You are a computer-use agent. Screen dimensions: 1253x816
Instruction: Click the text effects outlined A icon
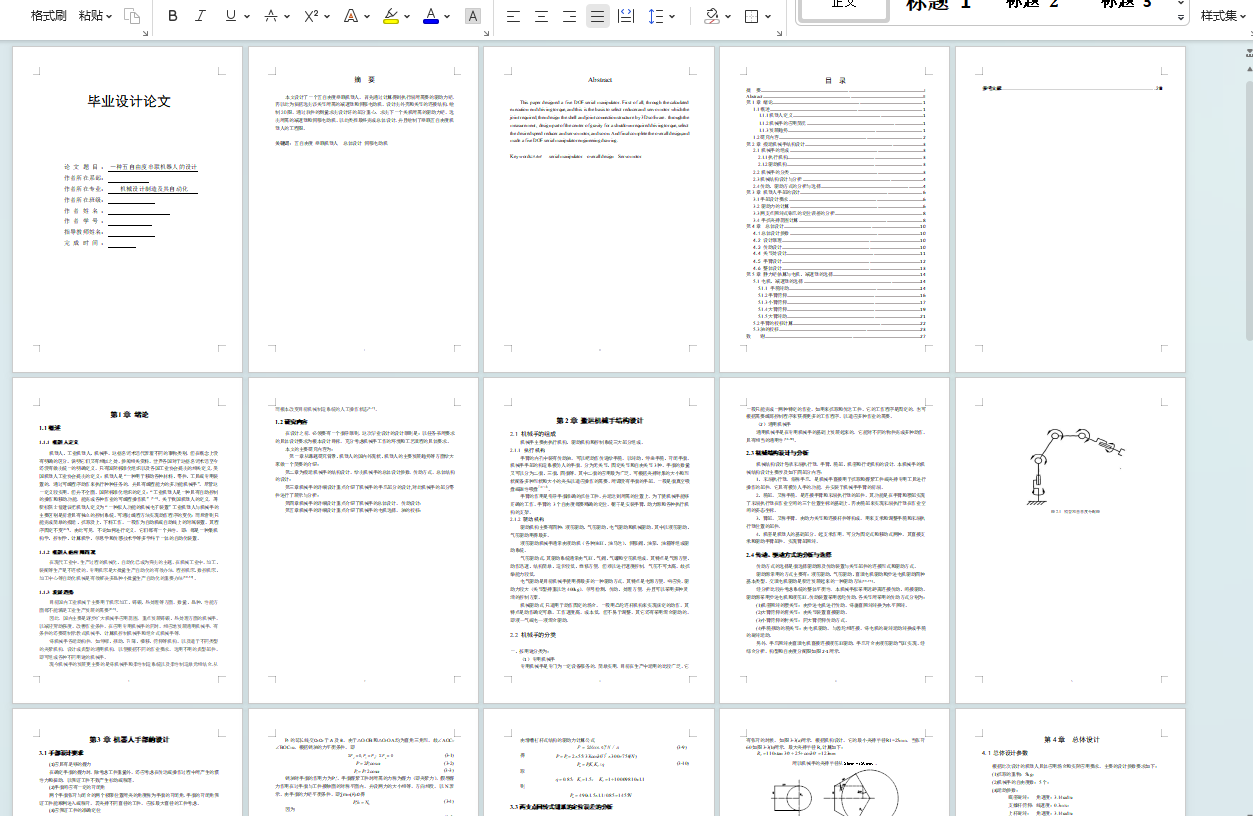pos(351,16)
